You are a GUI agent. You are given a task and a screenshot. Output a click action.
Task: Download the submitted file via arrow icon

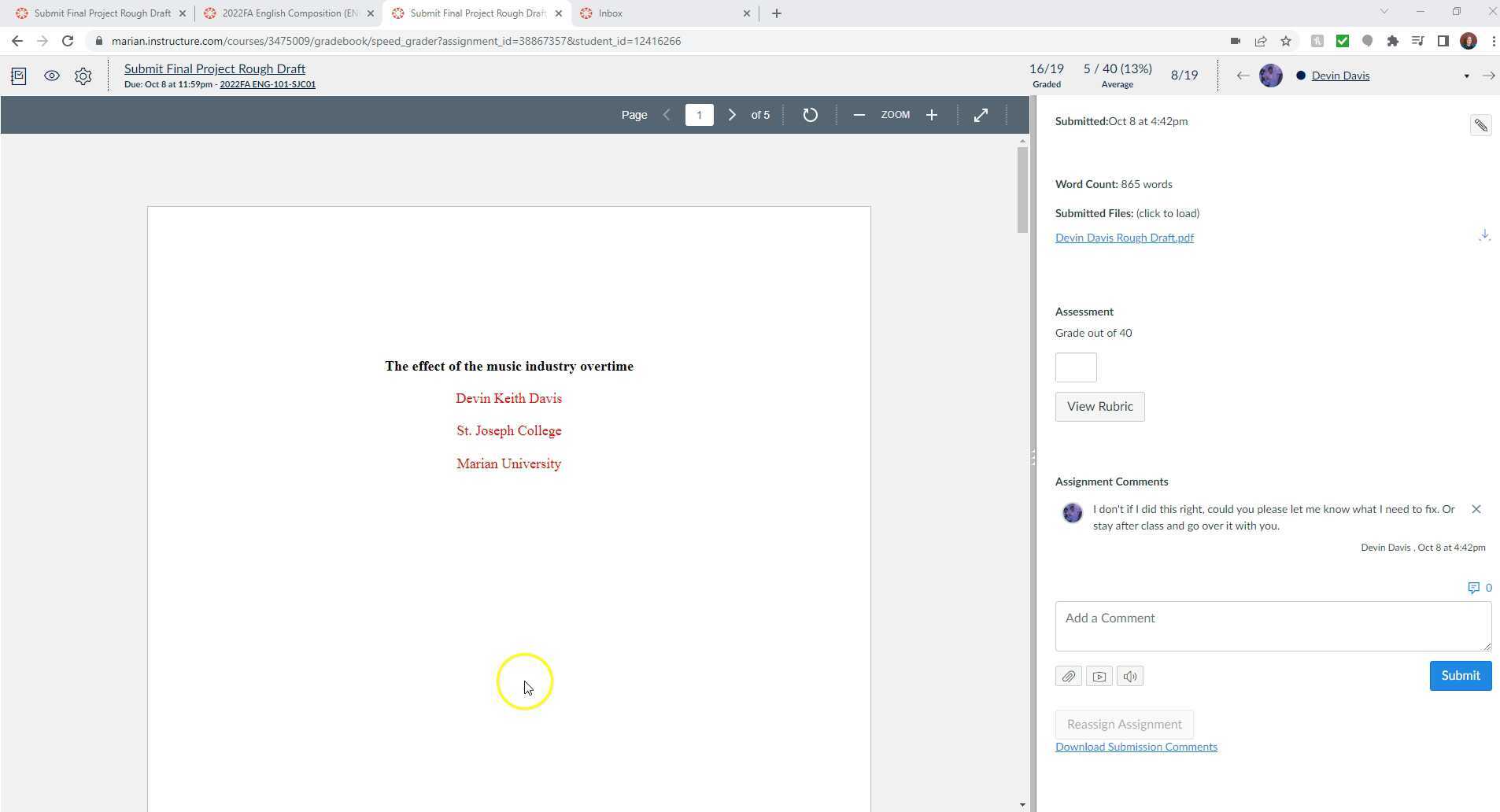pos(1483,236)
